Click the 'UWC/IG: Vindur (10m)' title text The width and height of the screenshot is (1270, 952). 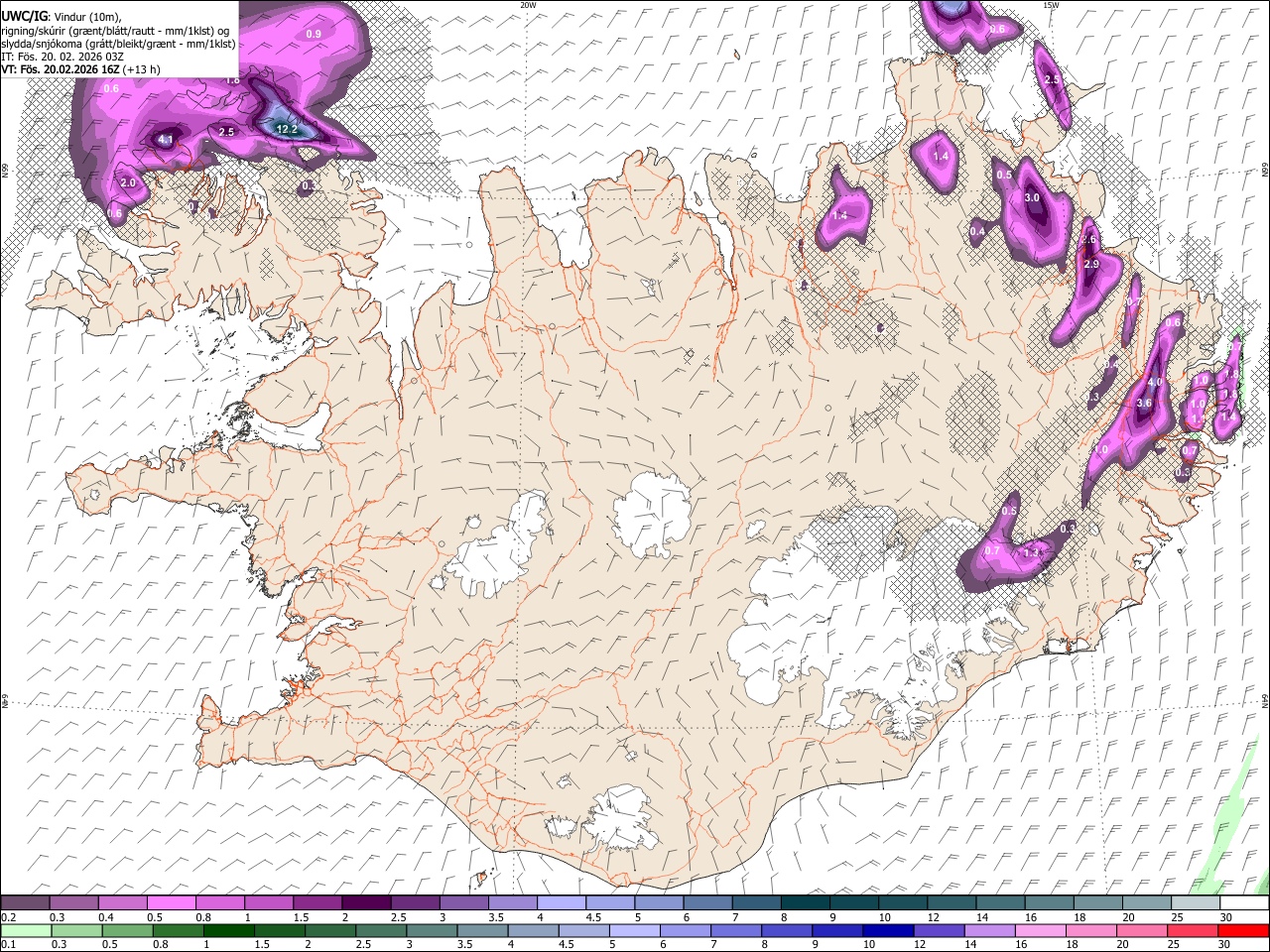61,17
